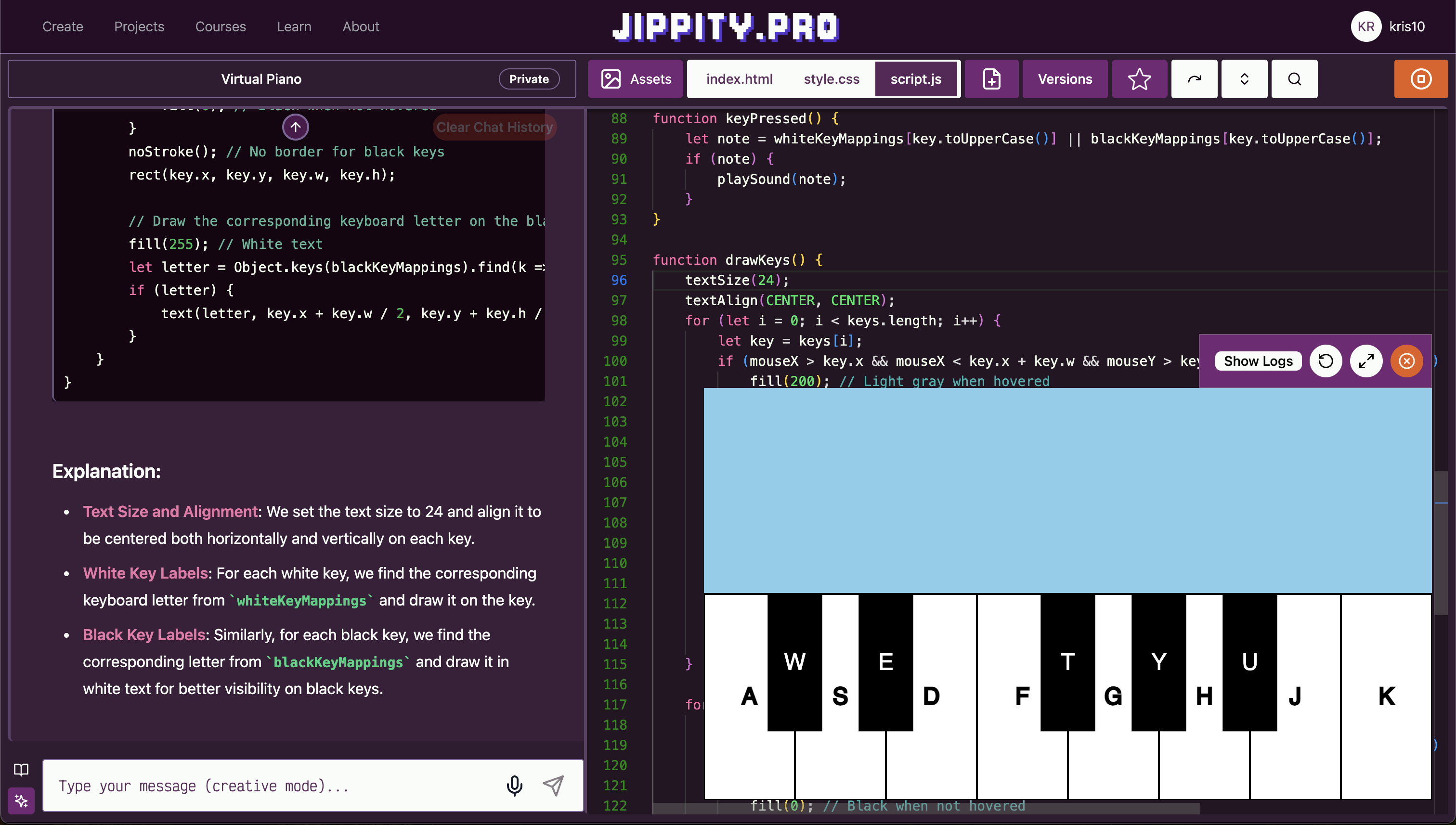Click the new file icon button
The width and height of the screenshot is (1456, 825).
click(991, 79)
